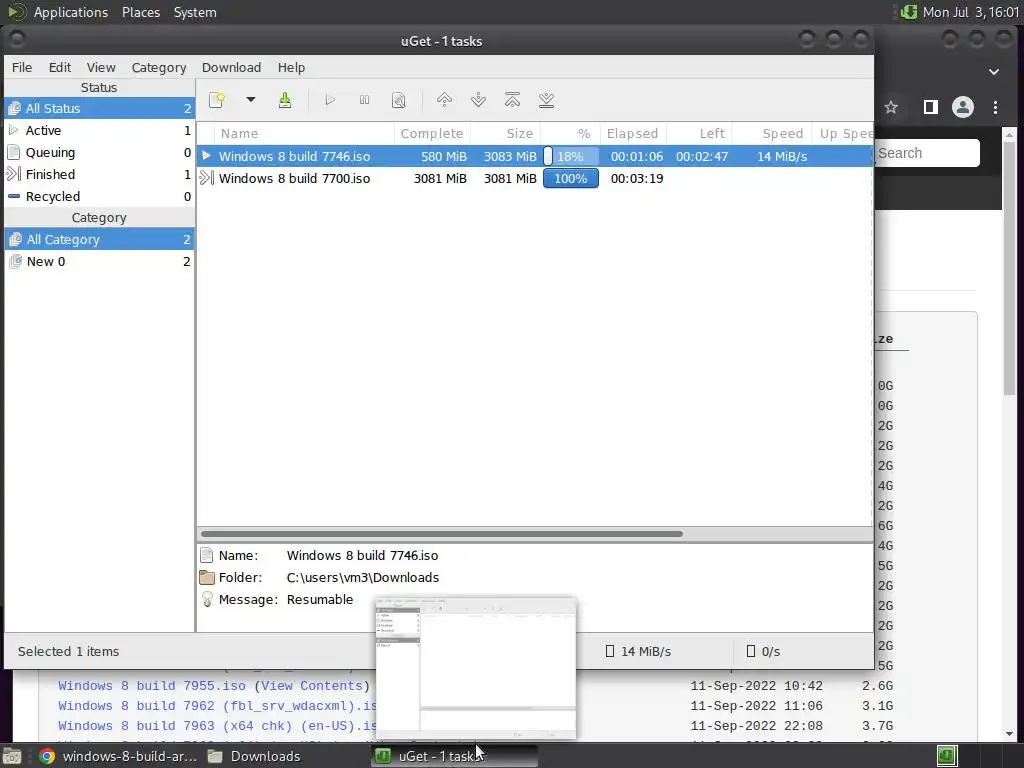Open the Help menu
This screenshot has height=768, width=1024.
tap(291, 67)
